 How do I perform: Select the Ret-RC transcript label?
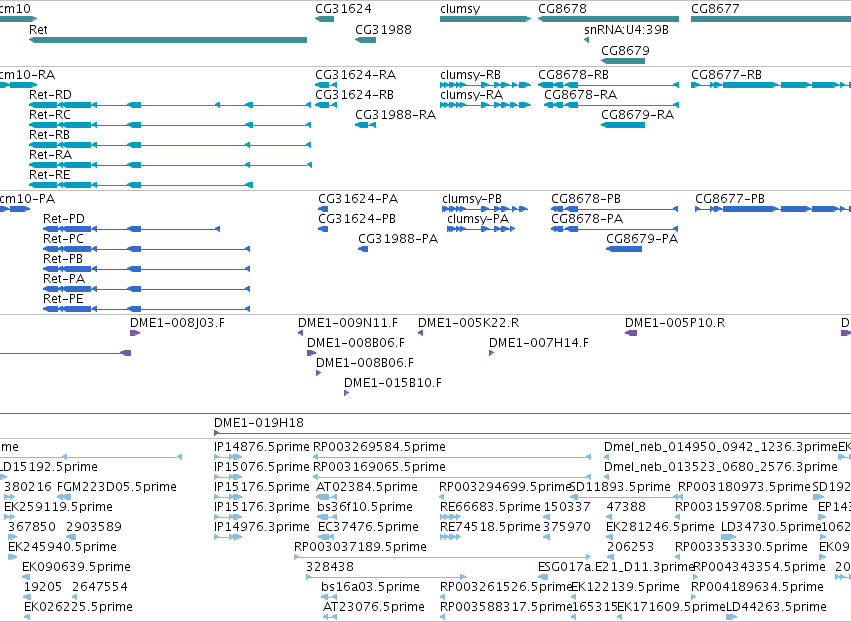(x=50, y=115)
